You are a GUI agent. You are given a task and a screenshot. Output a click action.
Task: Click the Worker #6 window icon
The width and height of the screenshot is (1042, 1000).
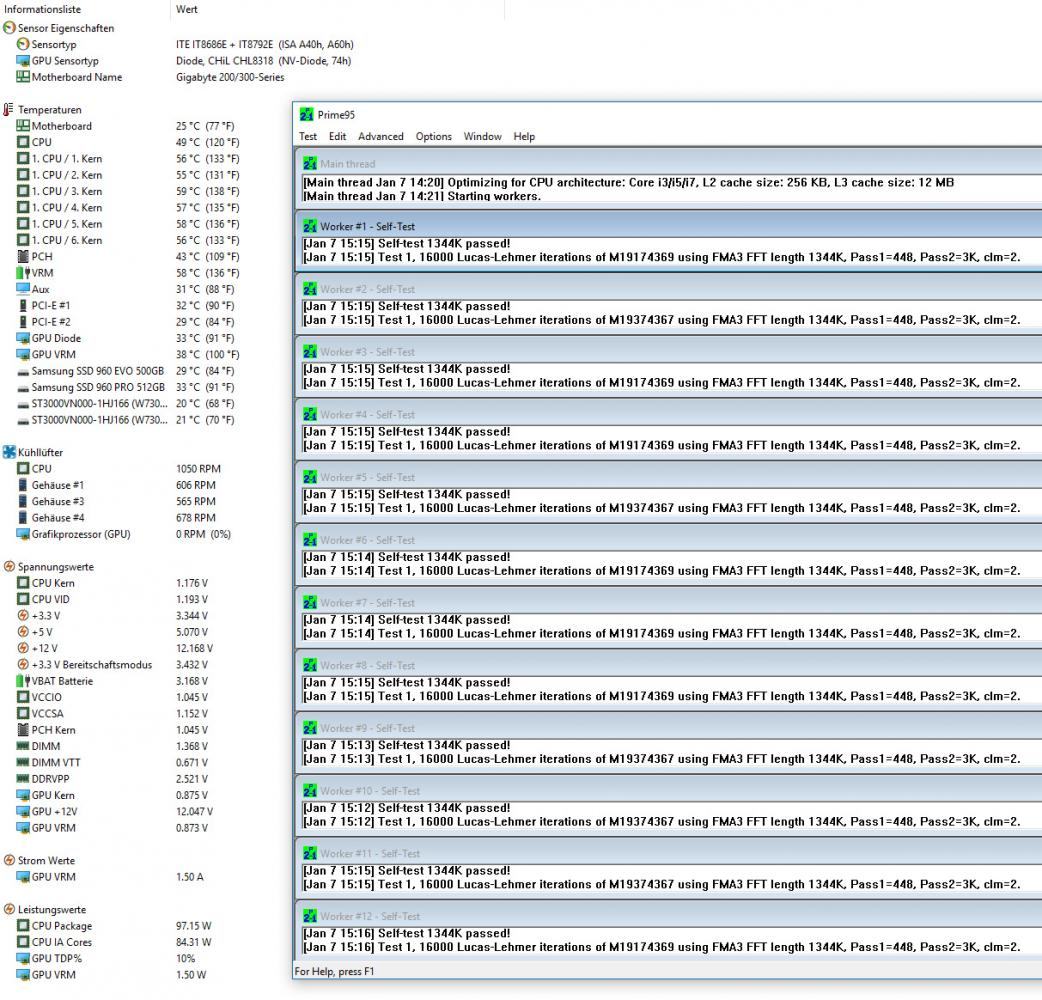[x=310, y=540]
